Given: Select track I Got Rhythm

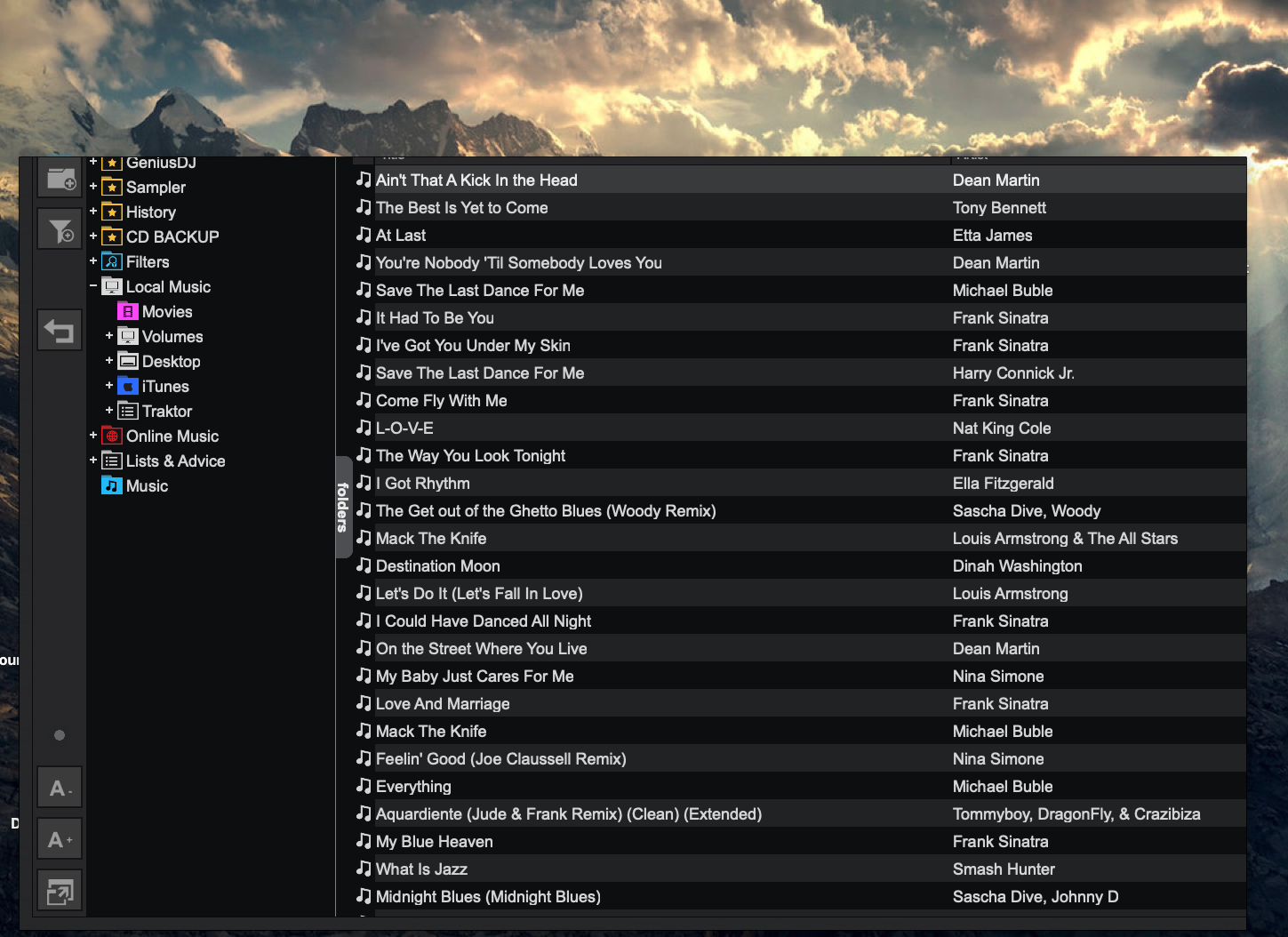Looking at the screenshot, I should click(x=423, y=483).
